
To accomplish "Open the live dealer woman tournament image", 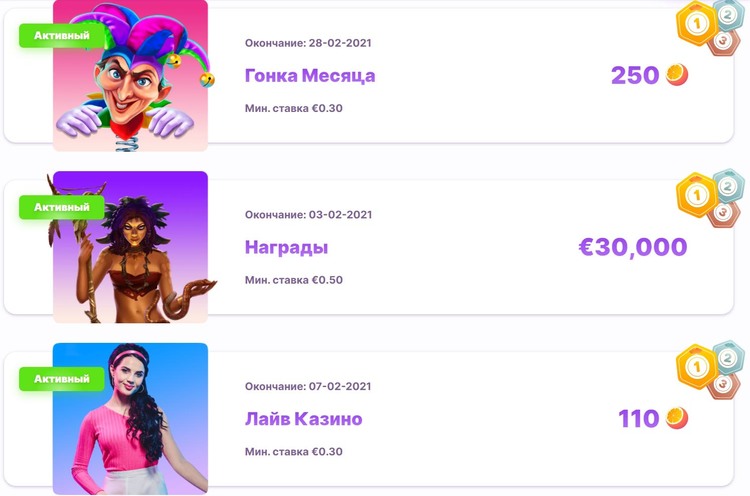I will (131, 418).
